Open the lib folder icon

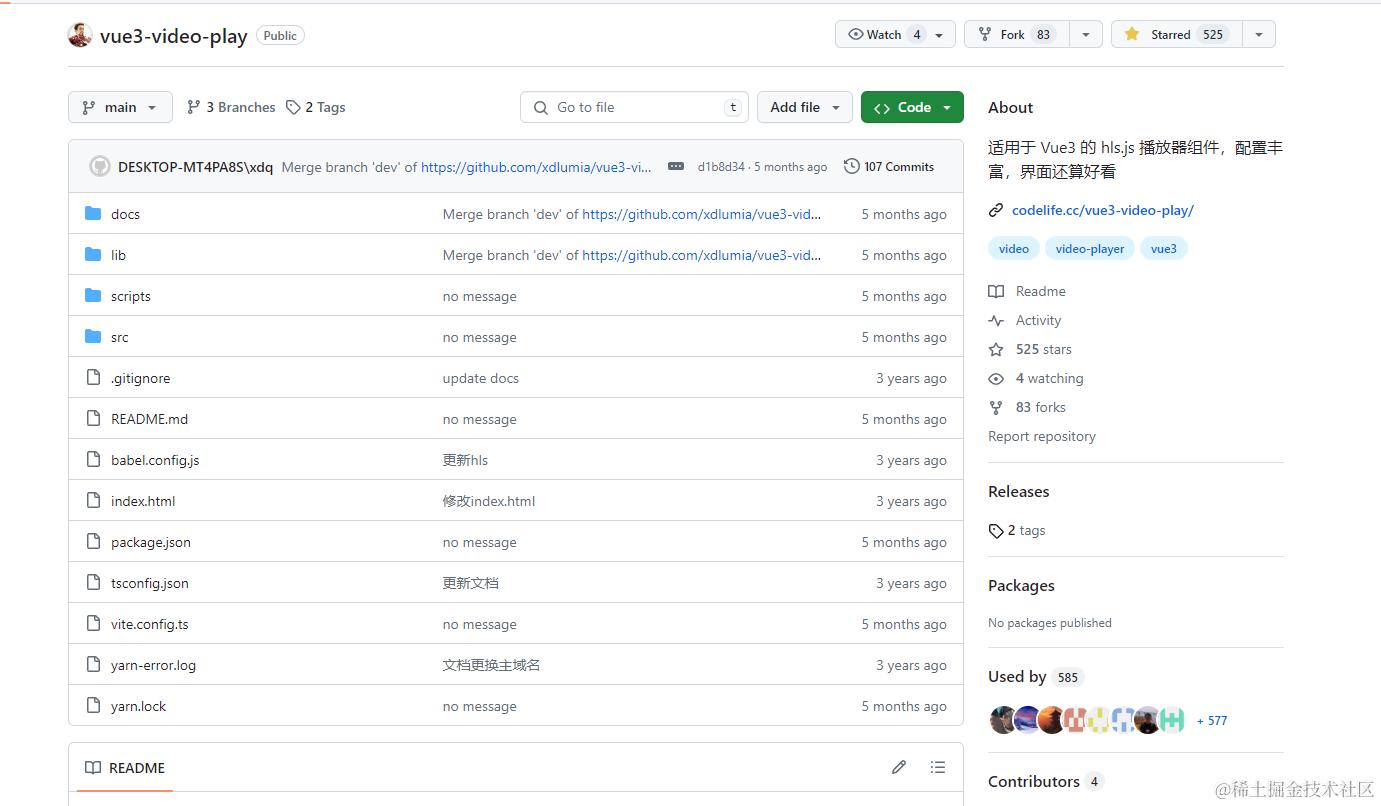click(x=94, y=255)
